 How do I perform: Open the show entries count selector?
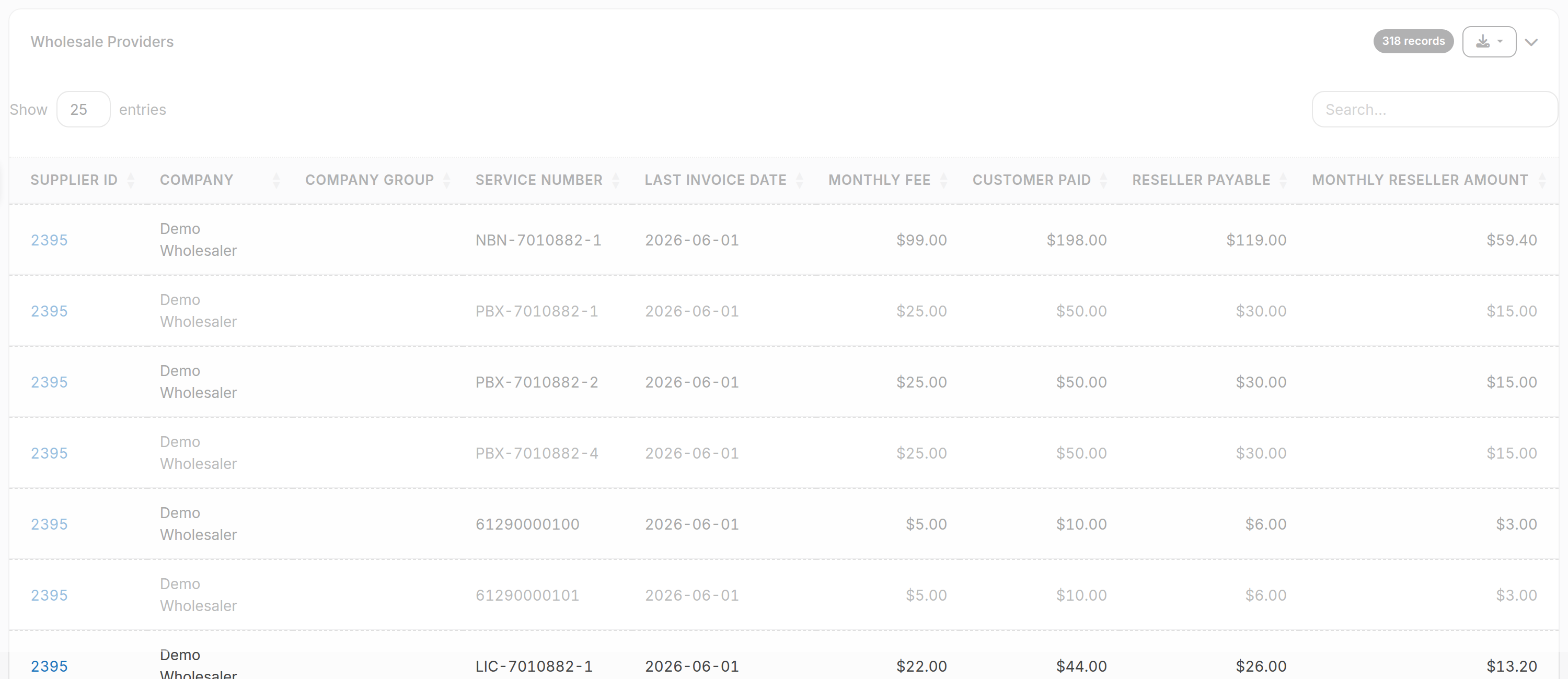[84, 110]
